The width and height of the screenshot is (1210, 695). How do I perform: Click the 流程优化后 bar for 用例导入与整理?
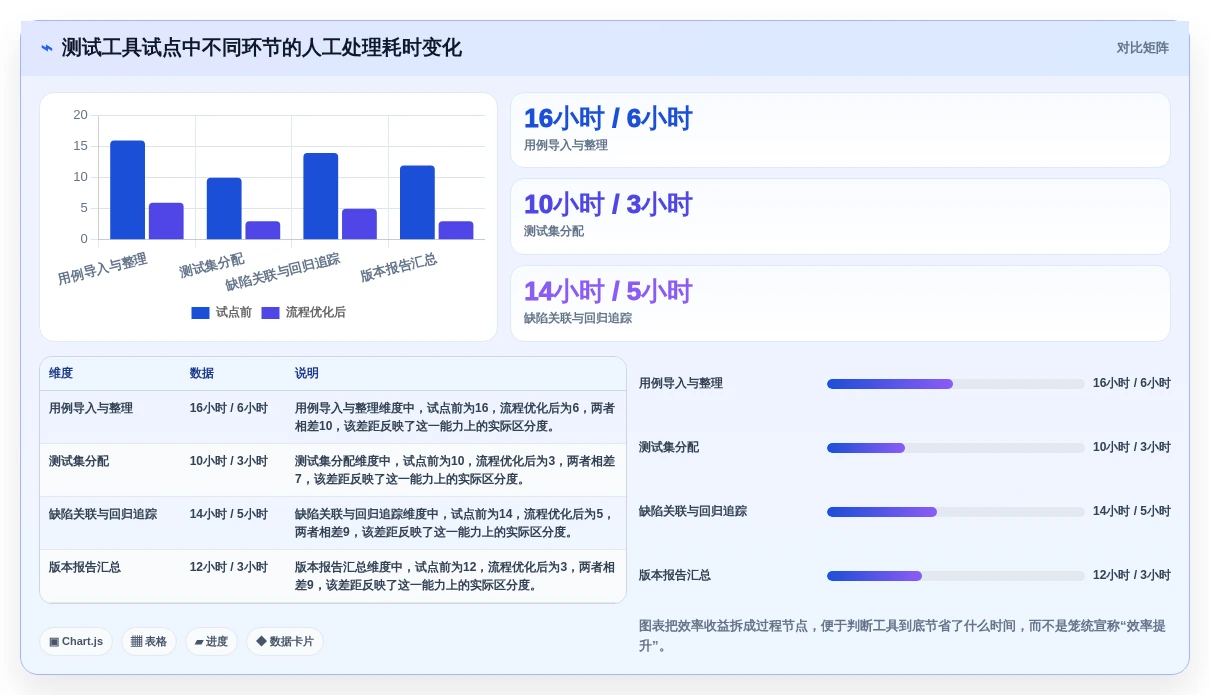pos(166,221)
